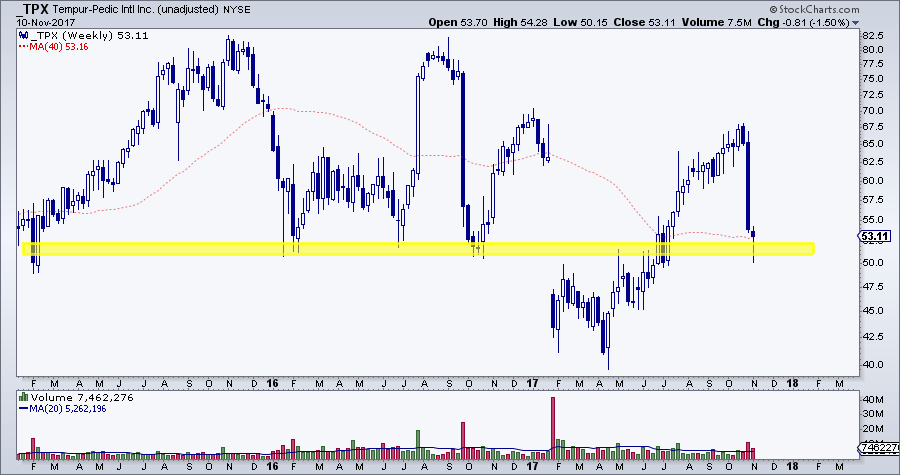The width and height of the screenshot is (900, 475).
Task: Click the 17 year label under price chart
Action: tap(532, 383)
